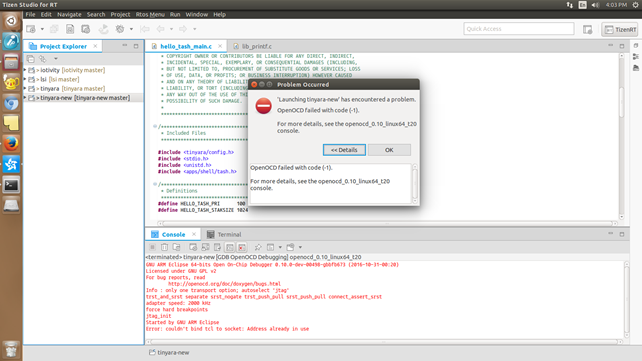This screenshot has height=361, width=642.
Task: Toggle Scroll Lock in Console
Action: click(x=205, y=247)
